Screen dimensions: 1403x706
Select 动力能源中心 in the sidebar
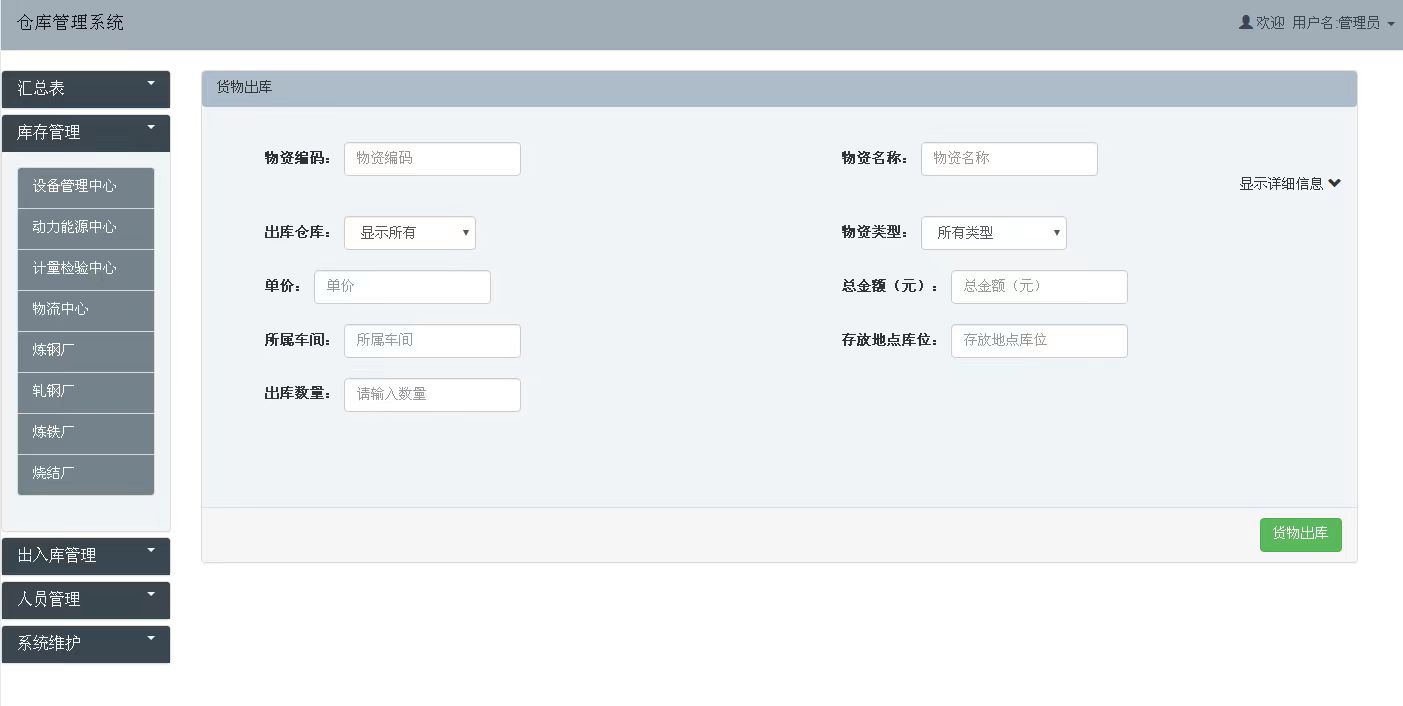(86, 228)
